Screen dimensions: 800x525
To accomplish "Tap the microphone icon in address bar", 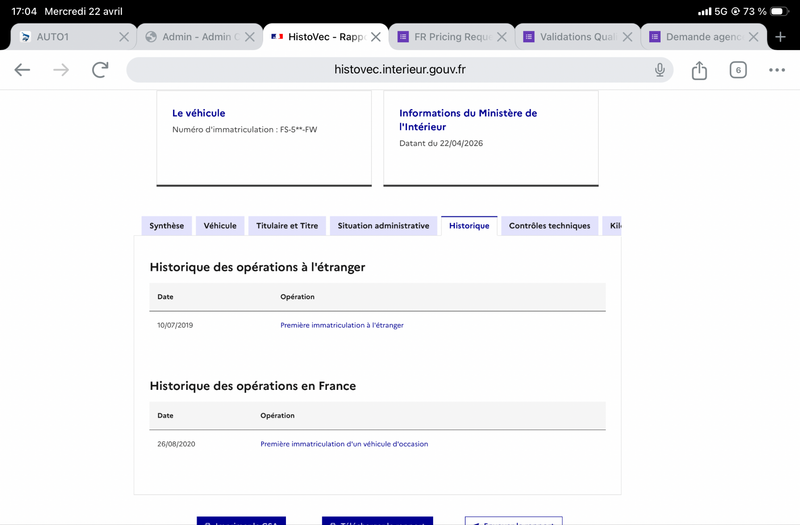I will click(x=660, y=70).
